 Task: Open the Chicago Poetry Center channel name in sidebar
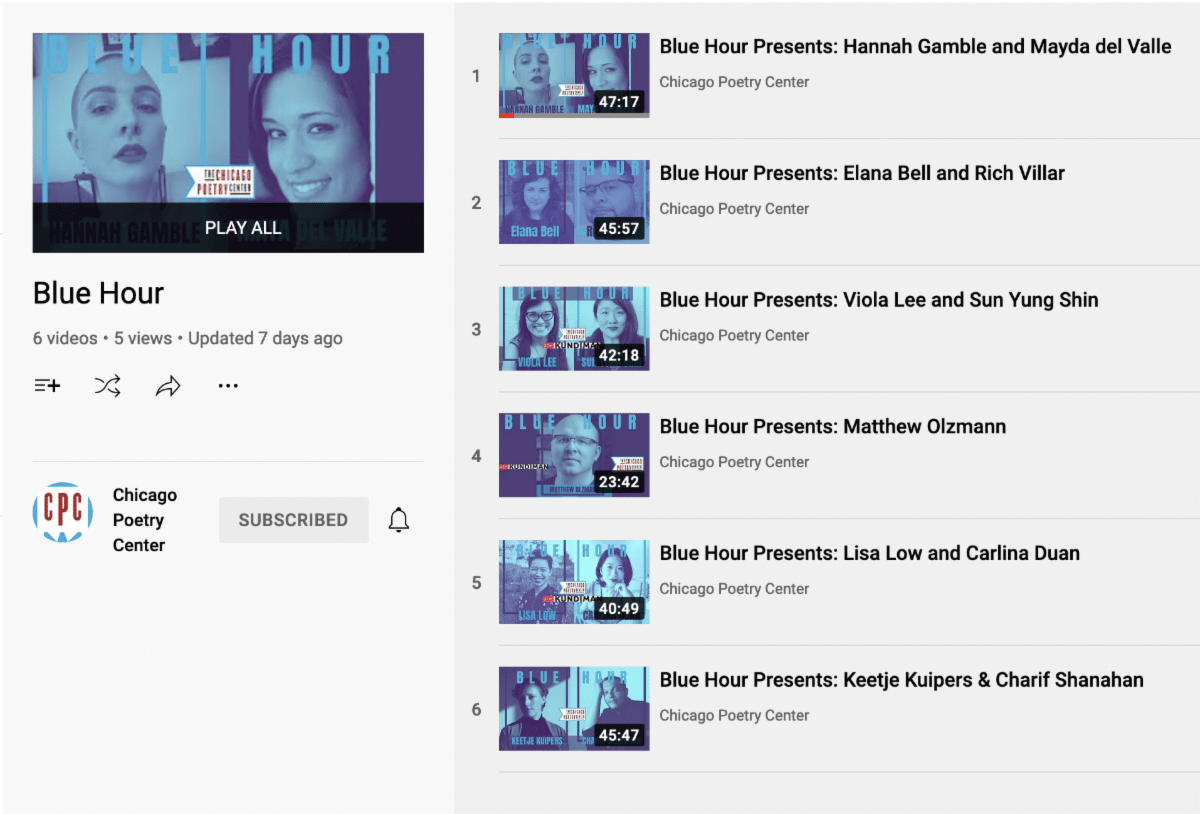(x=145, y=520)
